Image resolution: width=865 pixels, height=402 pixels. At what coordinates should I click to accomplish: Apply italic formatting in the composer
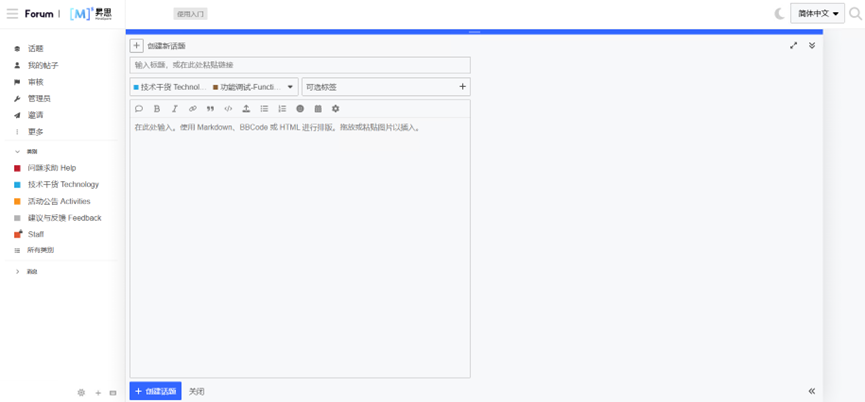pyautogui.click(x=174, y=109)
